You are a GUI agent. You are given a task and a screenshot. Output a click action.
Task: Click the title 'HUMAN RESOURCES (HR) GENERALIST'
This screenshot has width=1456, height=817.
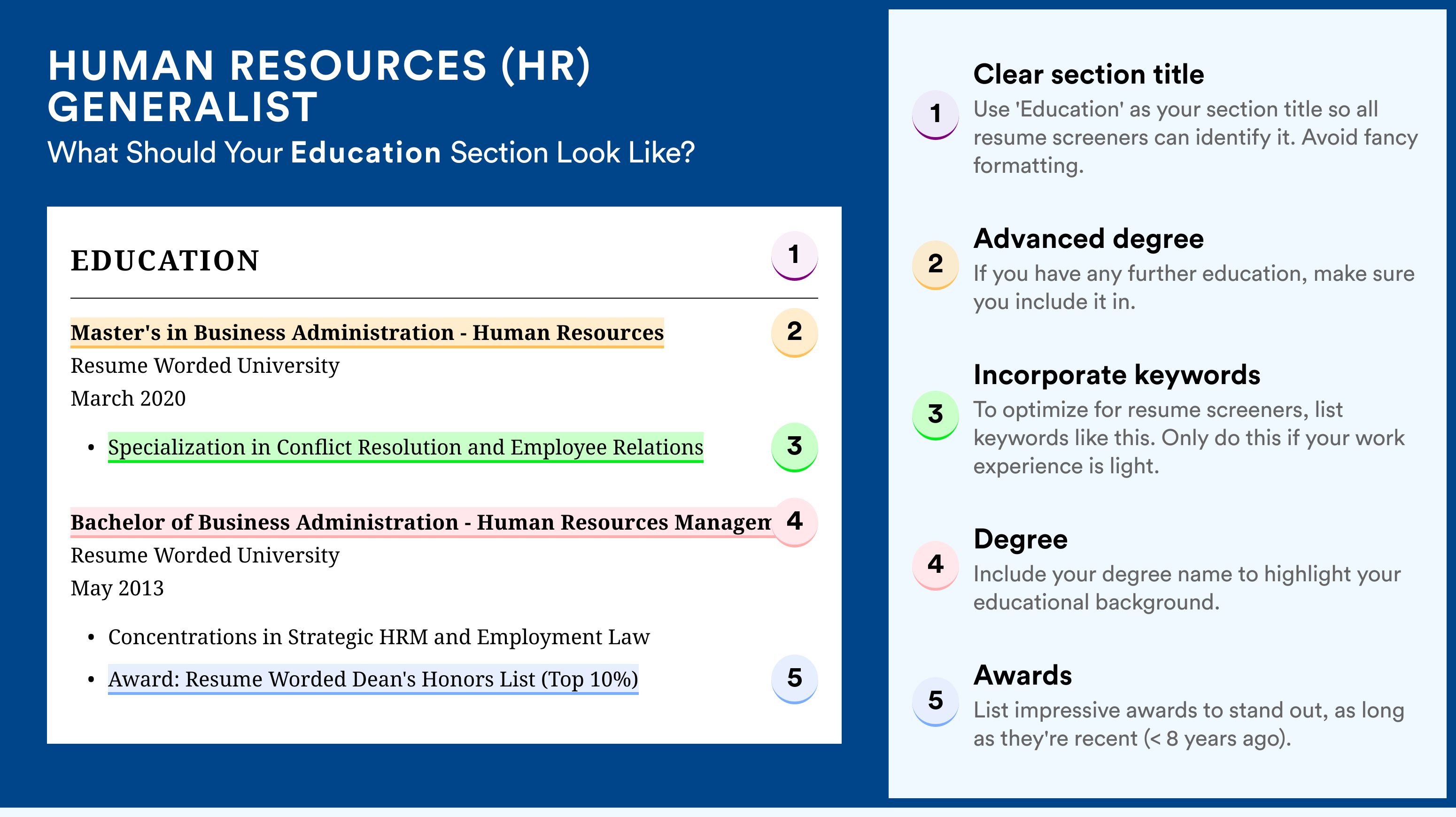319,86
